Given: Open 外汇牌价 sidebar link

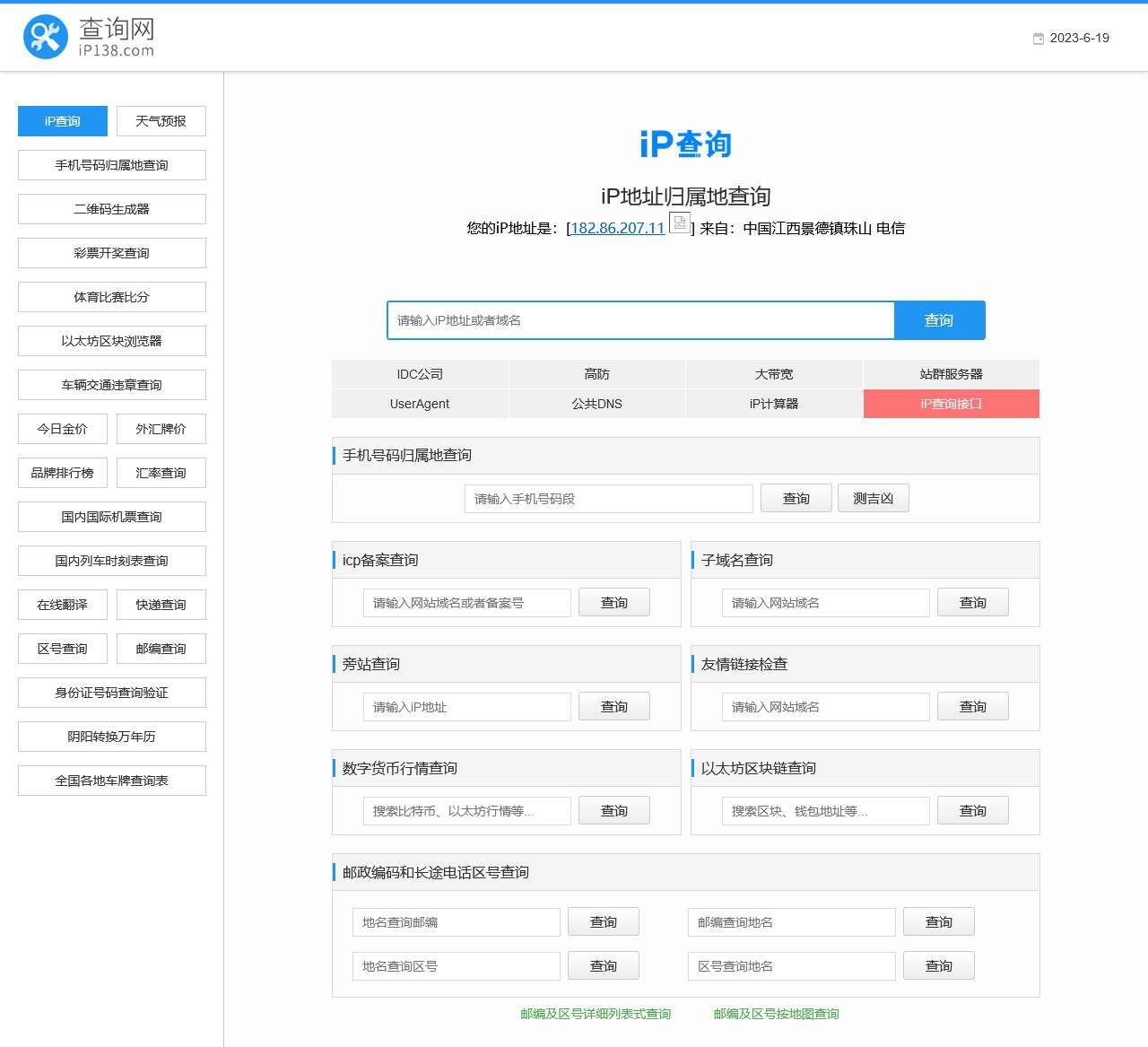Looking at the screenshot, I should coord(161,429).
